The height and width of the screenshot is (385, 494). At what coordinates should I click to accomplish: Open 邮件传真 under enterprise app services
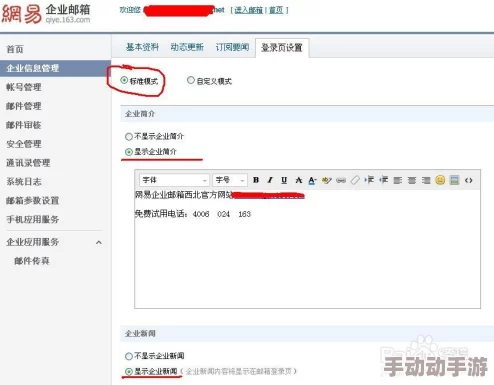tap(32, 261)
